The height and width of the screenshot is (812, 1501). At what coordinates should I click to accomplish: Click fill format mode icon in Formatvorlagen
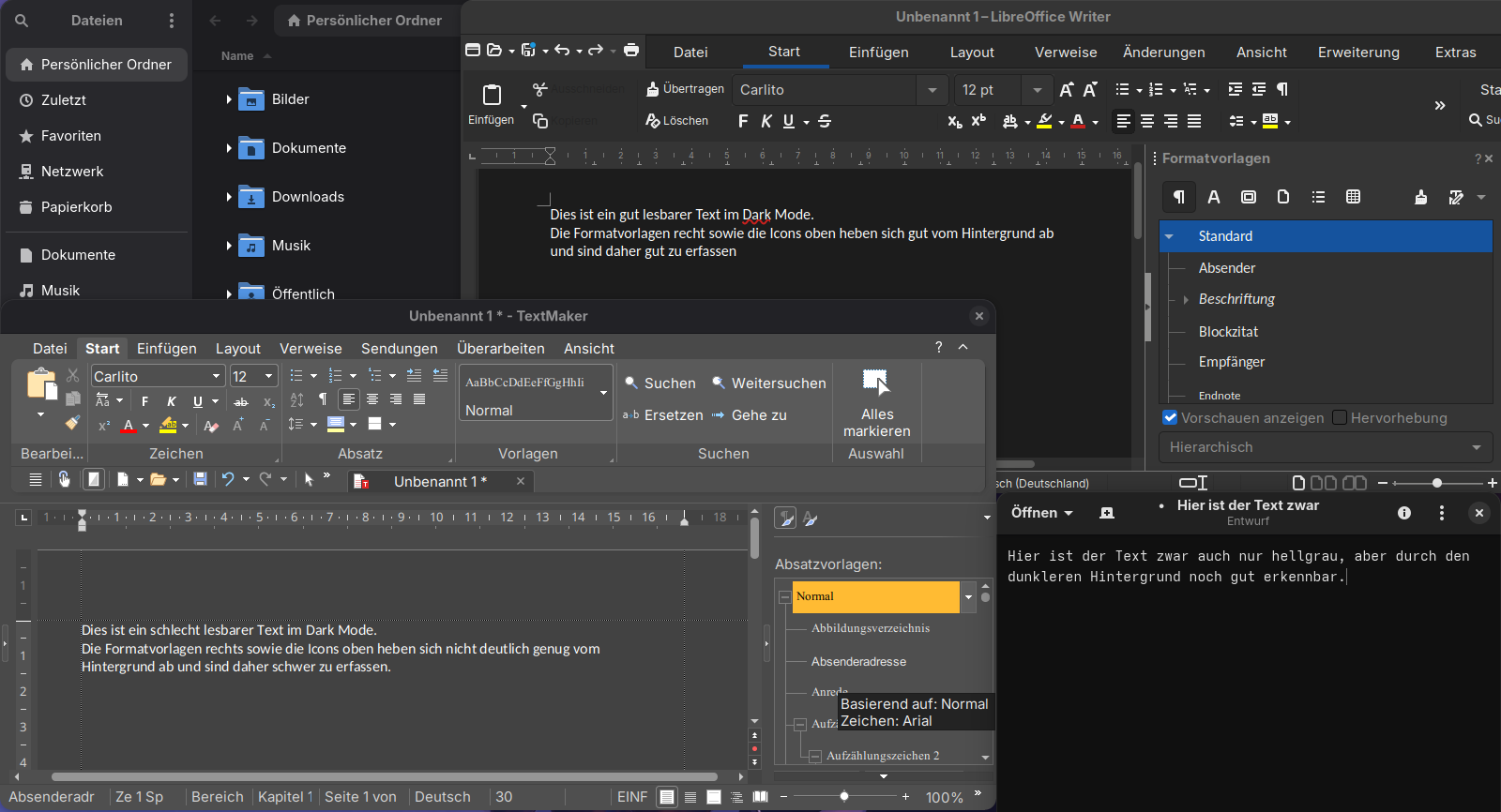[x=1421, y=197]
